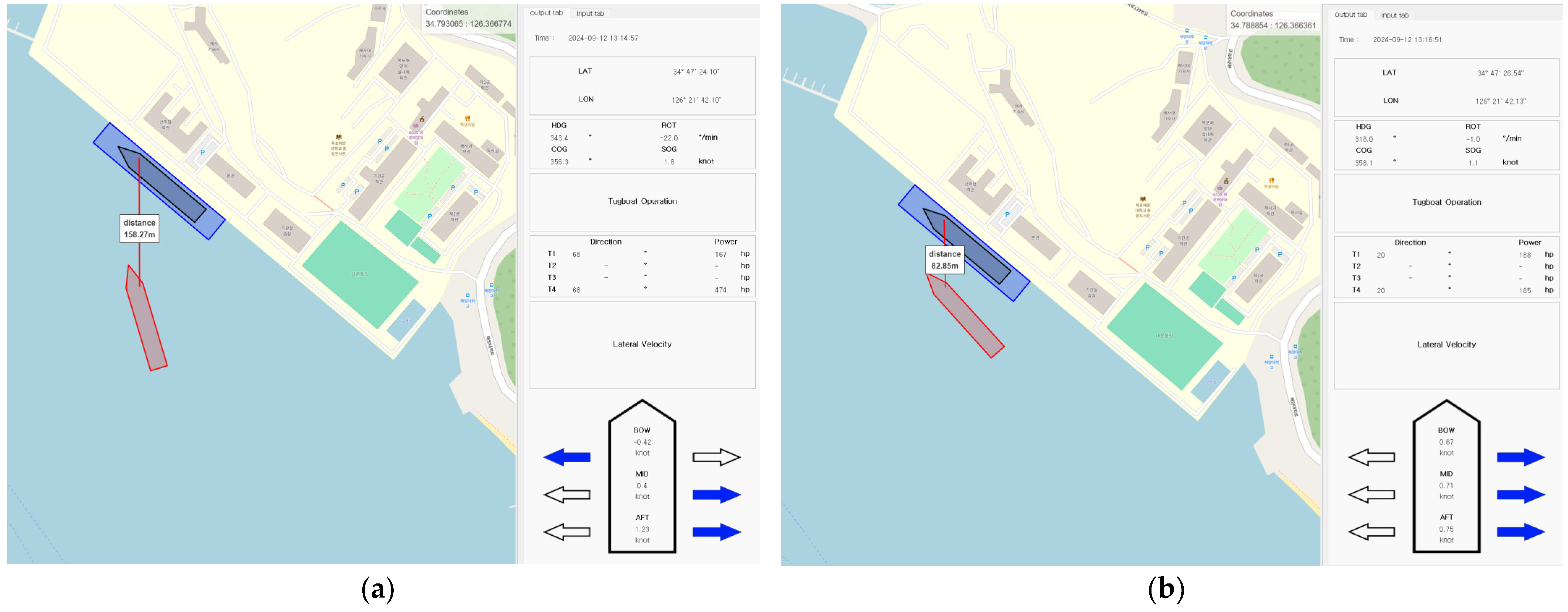Click Tugboat Operation box above T1 direction 68
This screenshot has width=1568, height=612.
642,201
